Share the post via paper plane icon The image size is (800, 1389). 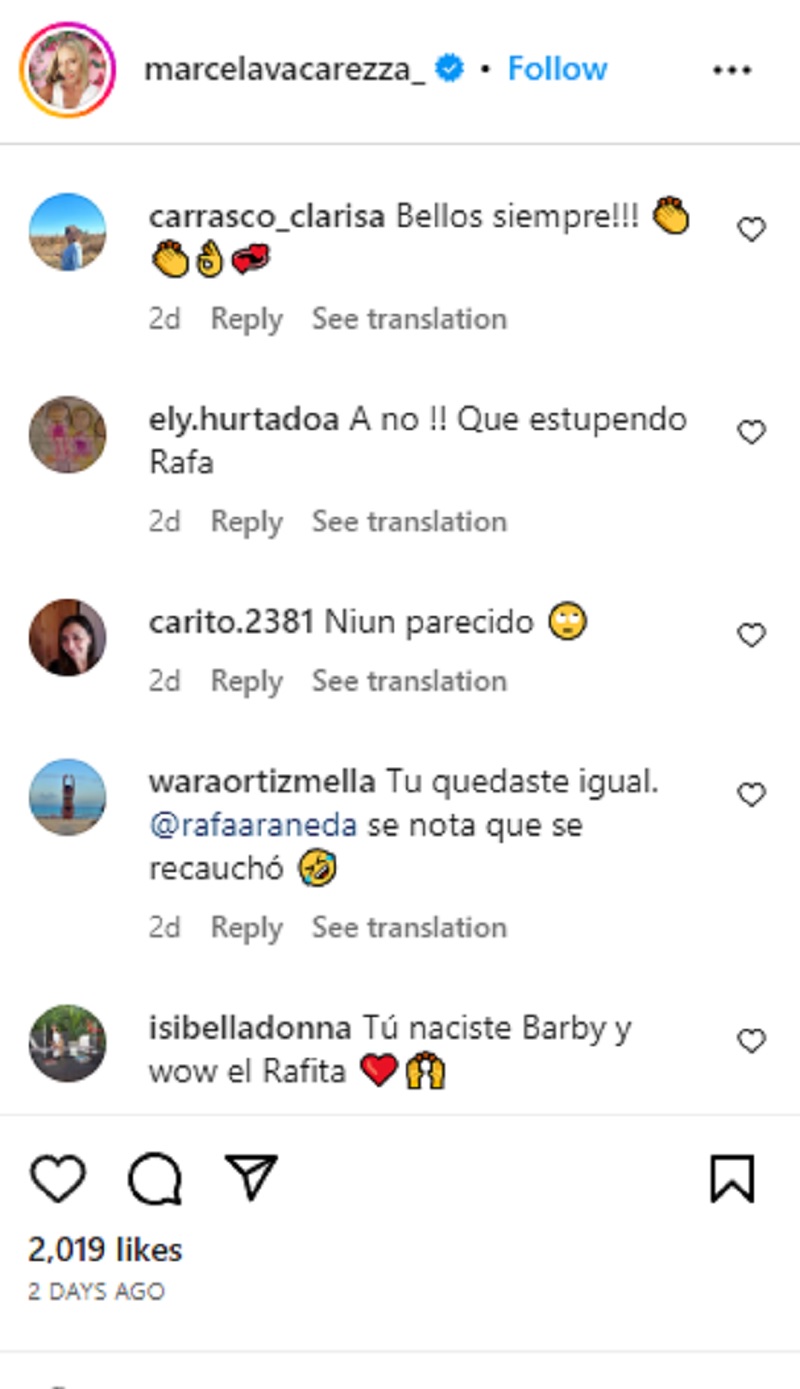(250, 1179)
